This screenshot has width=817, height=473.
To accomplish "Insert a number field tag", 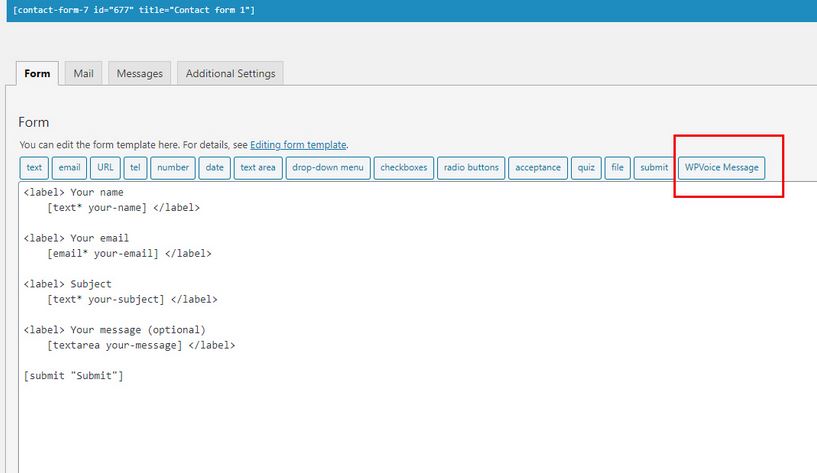I will click(173, 168).
